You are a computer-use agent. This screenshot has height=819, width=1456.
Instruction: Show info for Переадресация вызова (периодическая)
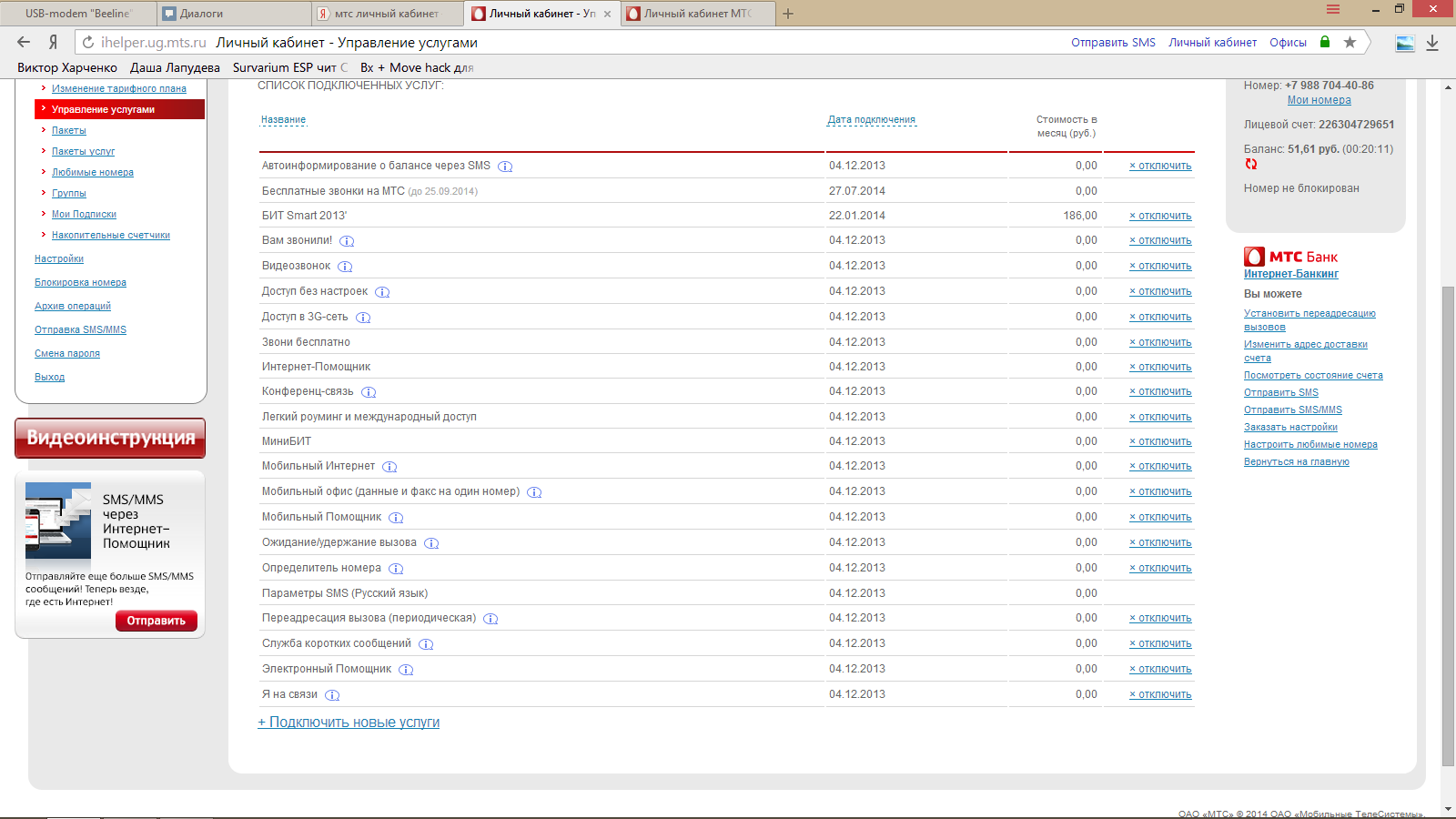pos(490,619)
